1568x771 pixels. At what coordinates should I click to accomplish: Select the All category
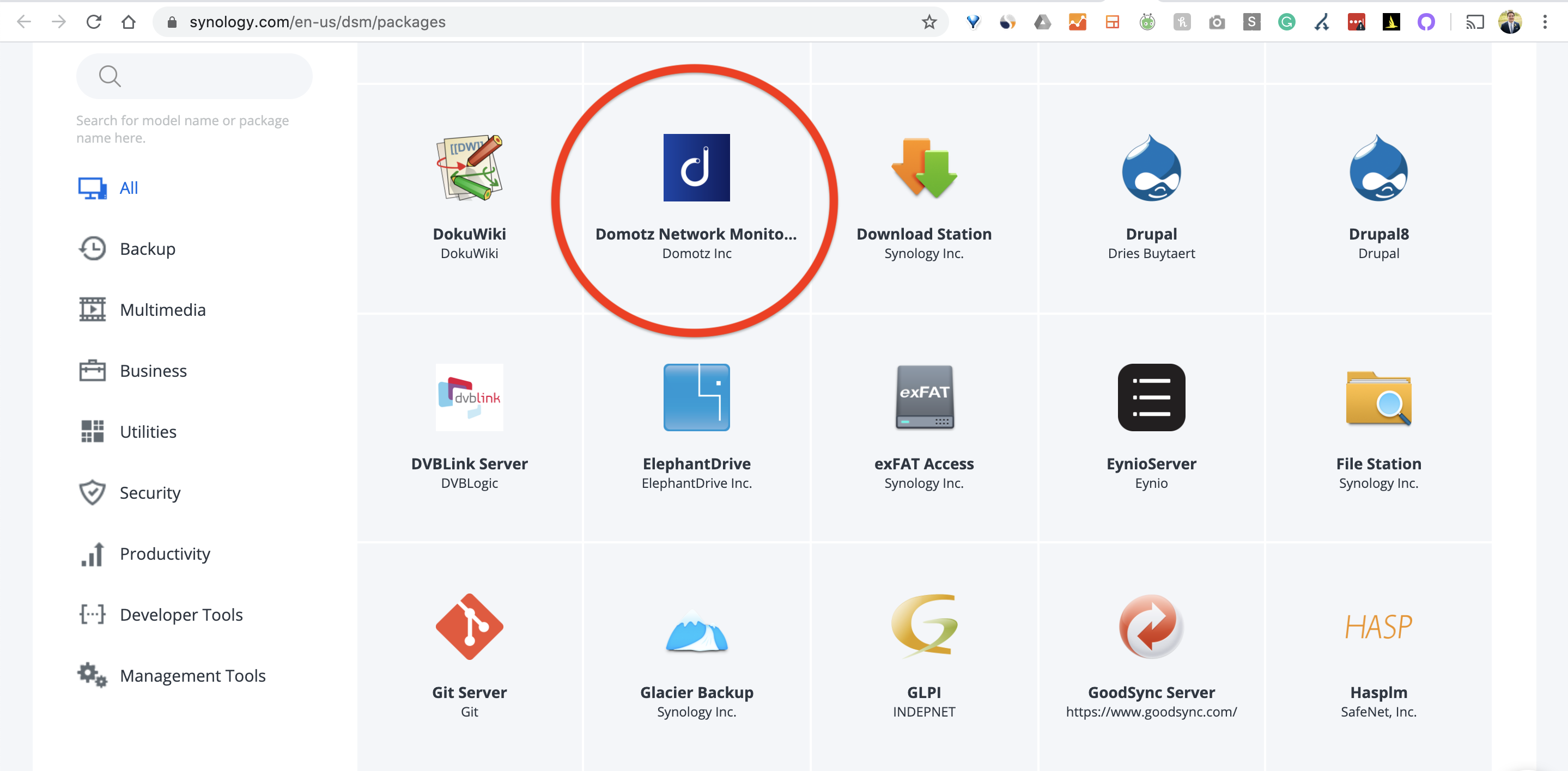tap(129, 187)
